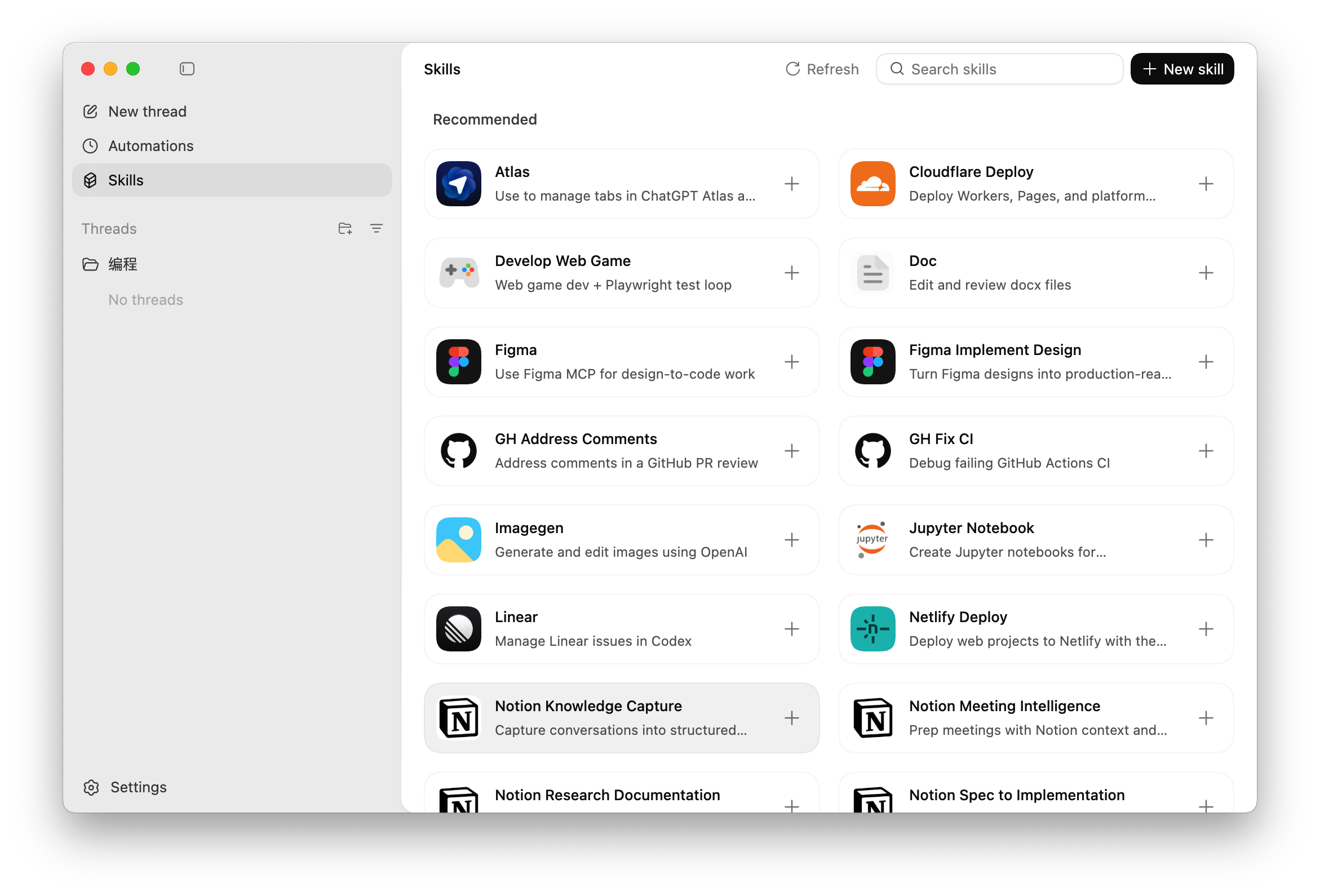
Task: Click the Linear skill logo icon
Action: click(458, 628)
